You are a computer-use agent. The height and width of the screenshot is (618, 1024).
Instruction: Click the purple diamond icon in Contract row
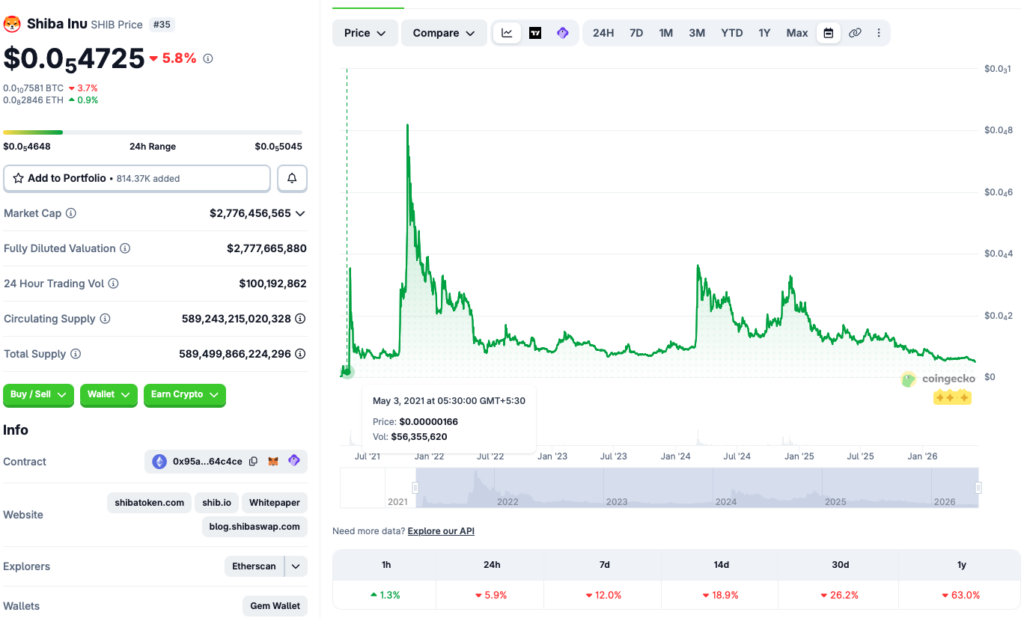pos(294,461)
